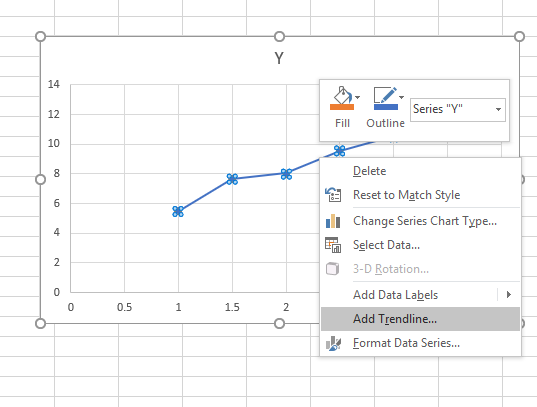Click the Reset to Match Style icon
This screenshot has height=407, width=537.
(x=333, y=195)
